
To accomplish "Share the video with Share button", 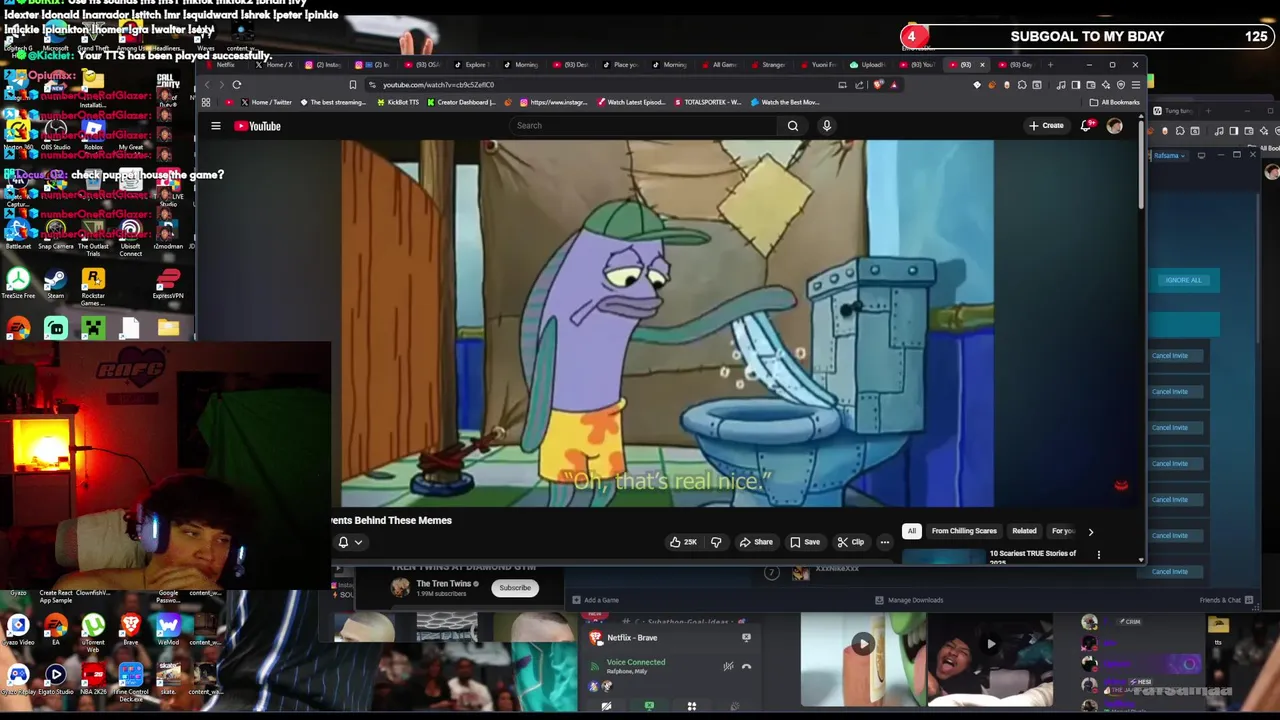I will click(x=756, y=543).
